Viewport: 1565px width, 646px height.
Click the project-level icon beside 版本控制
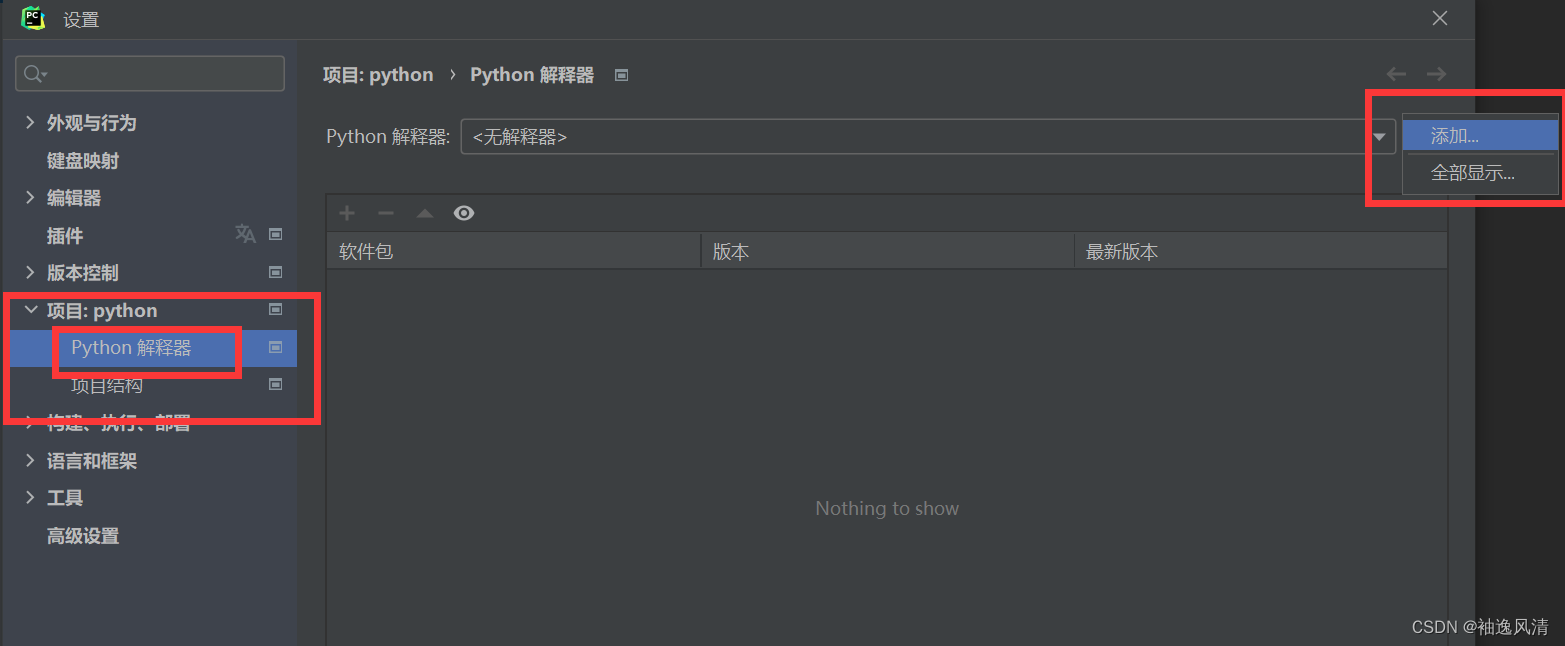(x=276, y=271)
